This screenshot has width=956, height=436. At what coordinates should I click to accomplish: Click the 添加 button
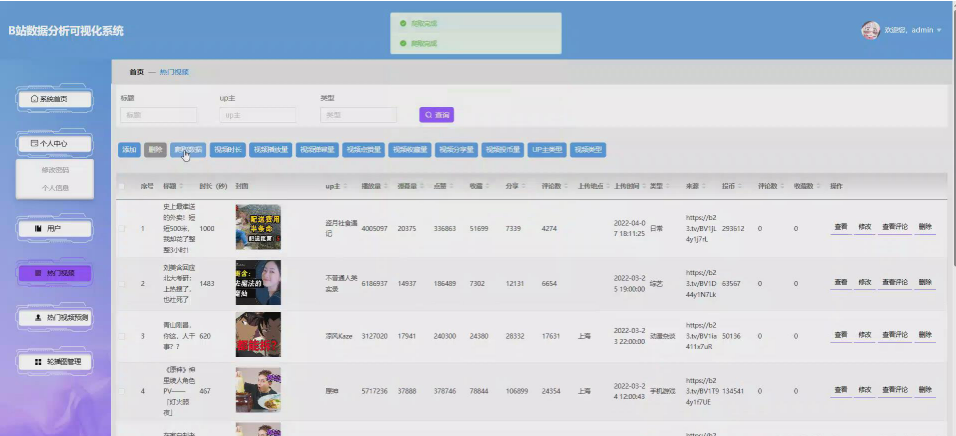129,150
